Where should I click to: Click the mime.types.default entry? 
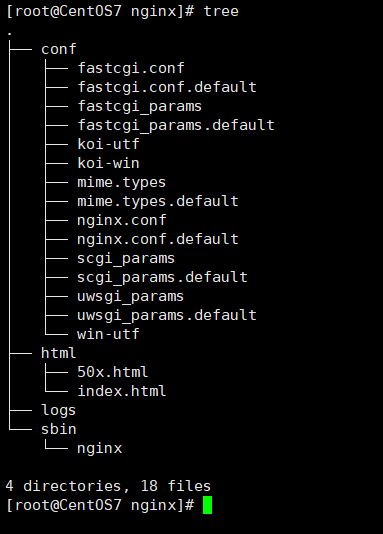tap(158, 202)
